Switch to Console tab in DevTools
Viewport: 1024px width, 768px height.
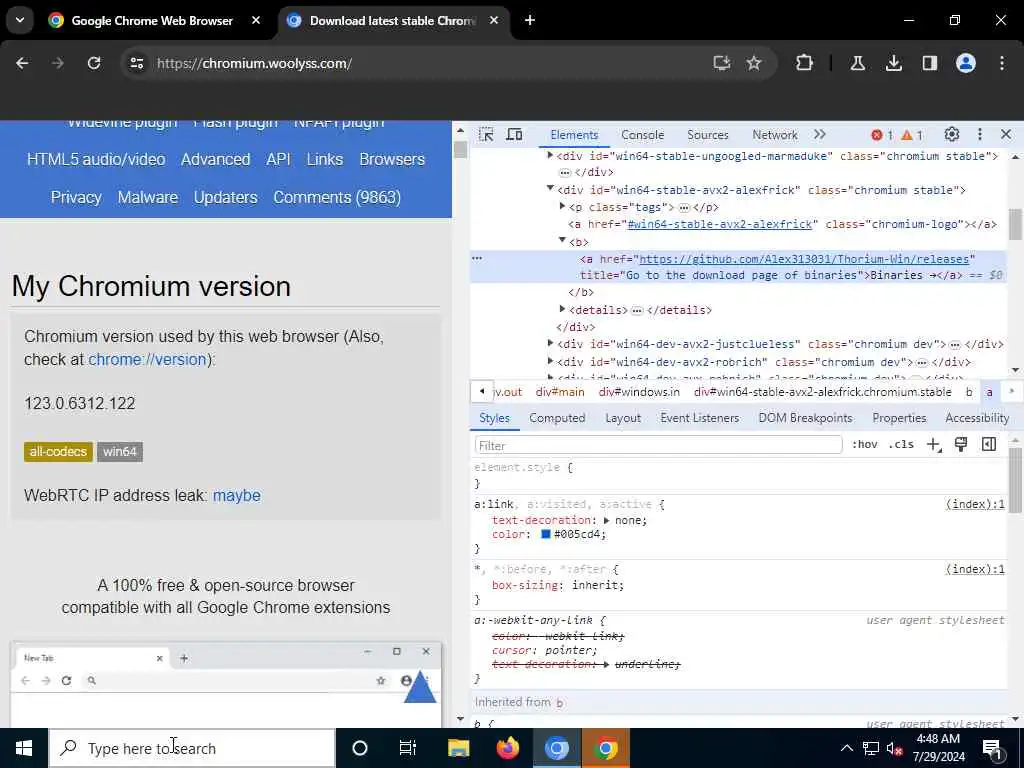[642, 135]
